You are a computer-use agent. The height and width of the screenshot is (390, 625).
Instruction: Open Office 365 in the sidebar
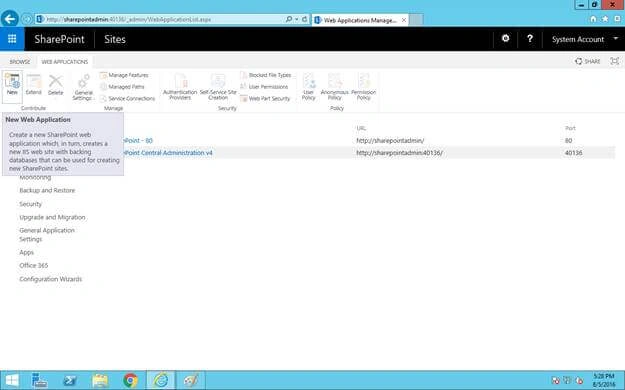pos(33,265)
